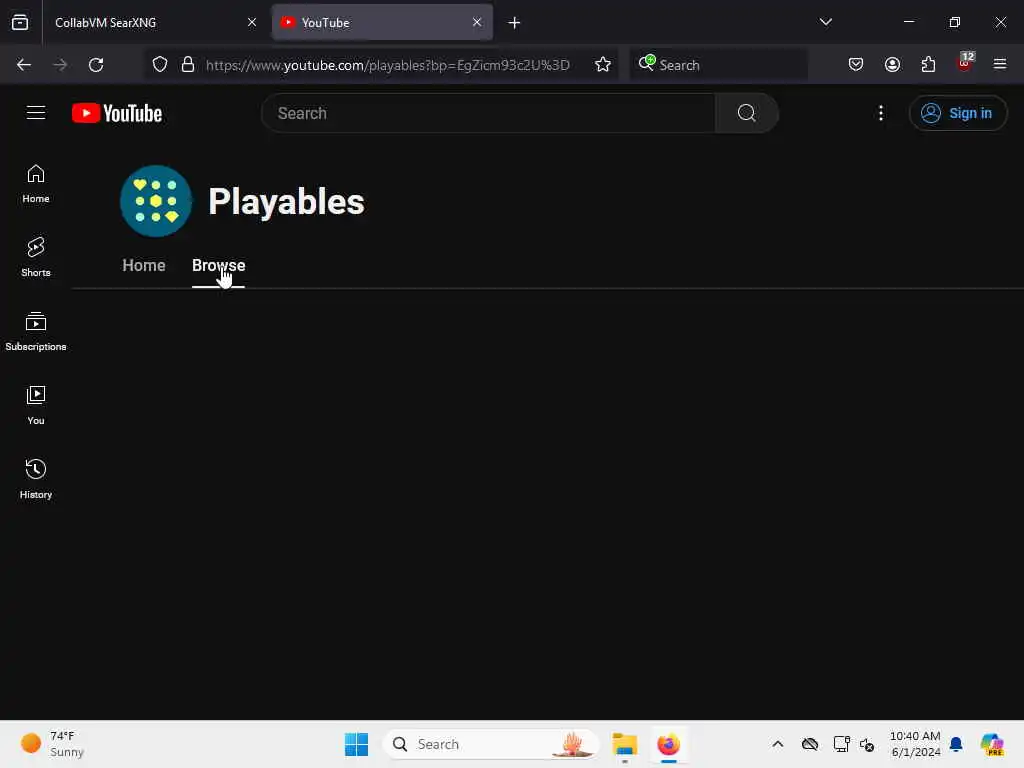Screen dimensions: 1024x768
Task: Show hidden system tray icons
Action: 777,744
